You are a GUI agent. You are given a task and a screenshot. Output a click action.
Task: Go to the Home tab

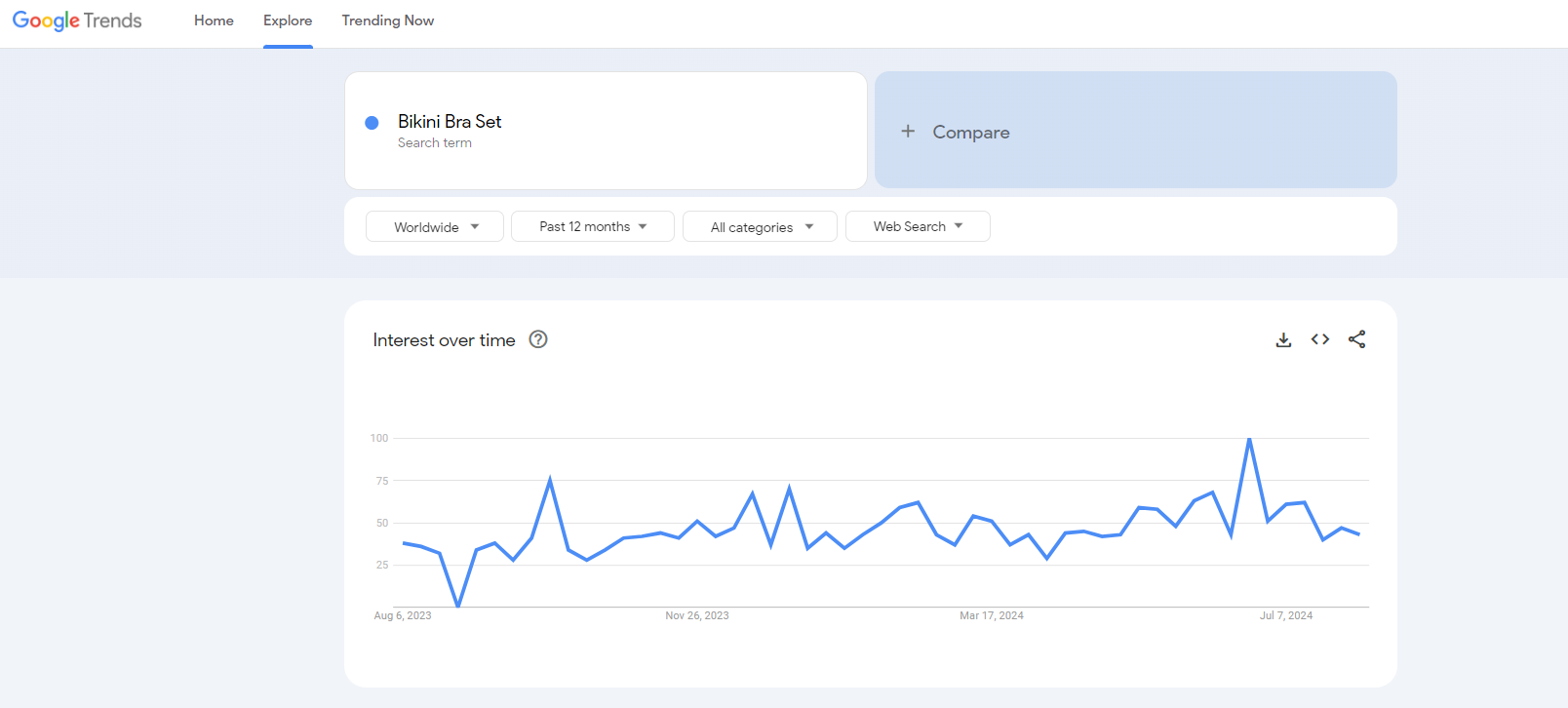(x=214, y=20)
